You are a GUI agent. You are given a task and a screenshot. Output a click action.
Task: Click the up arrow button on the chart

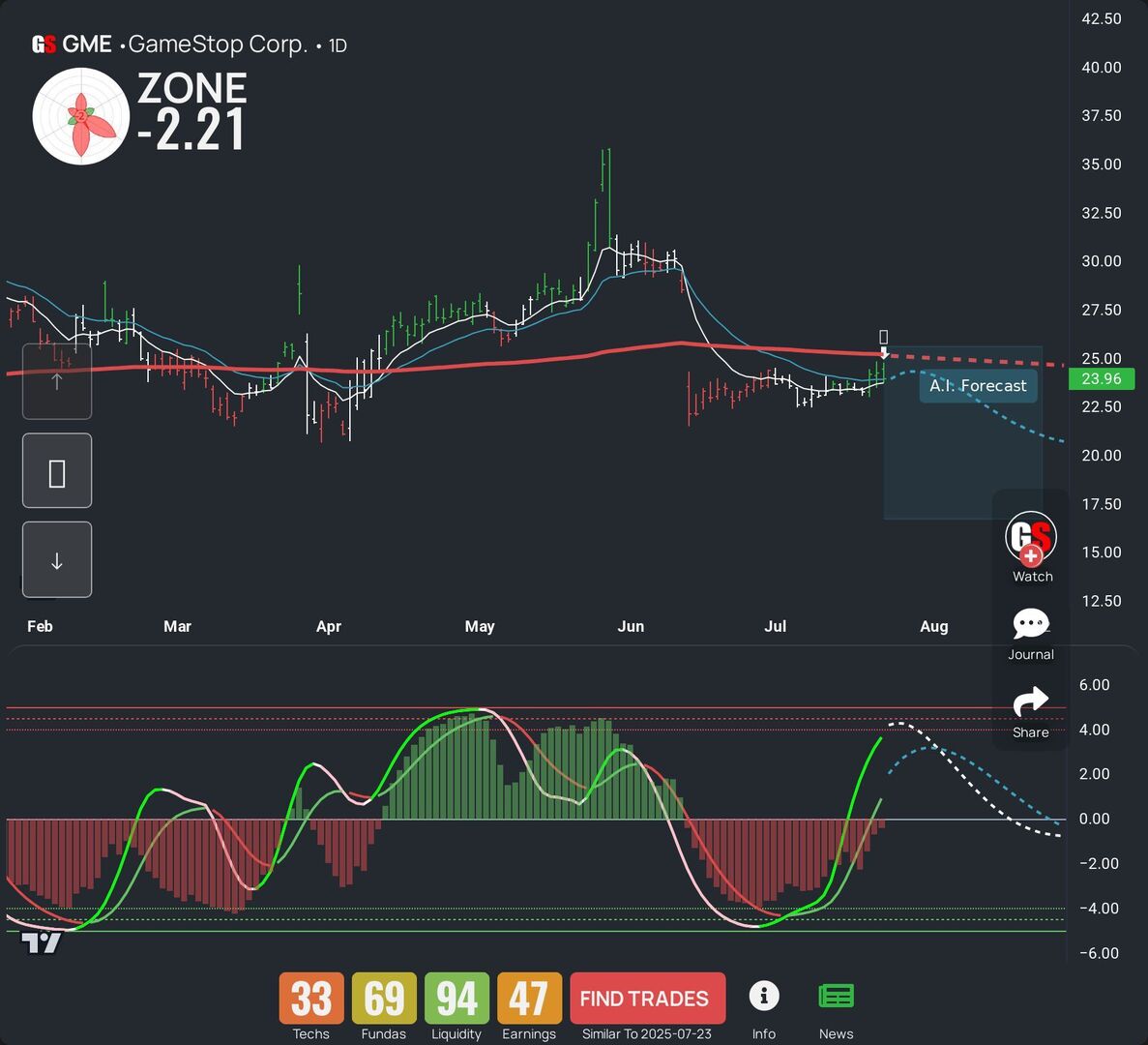(57, 381)
